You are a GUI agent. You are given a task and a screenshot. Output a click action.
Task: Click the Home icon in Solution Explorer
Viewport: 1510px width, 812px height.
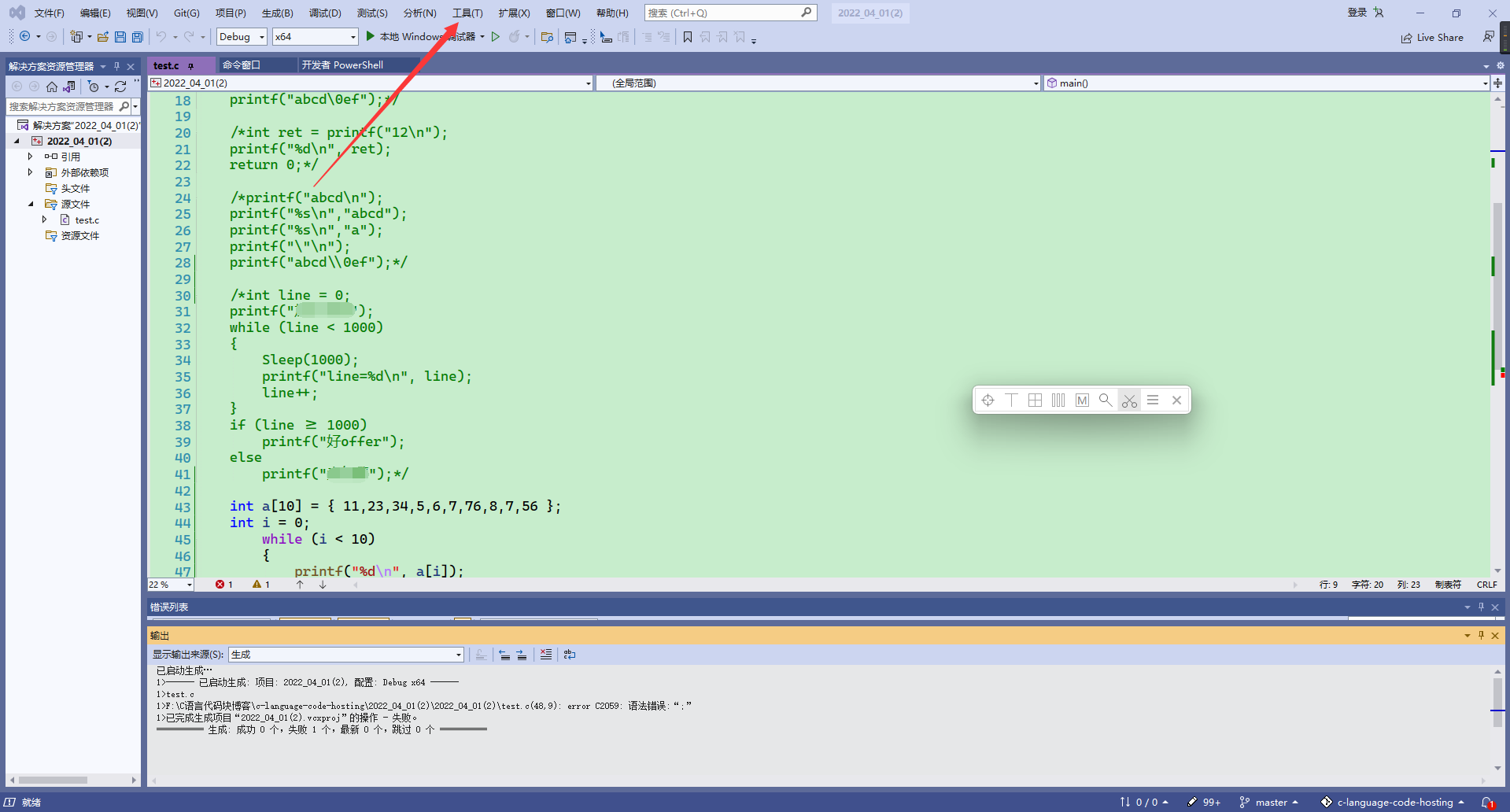52,87
